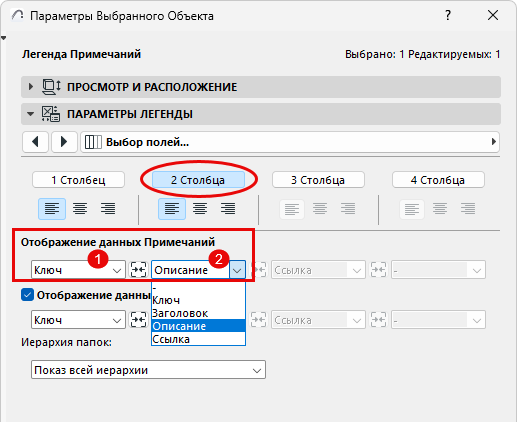Select the 1 Столбец button
Image resolution: width=517 pixels, height=422 pixels.
78,180
